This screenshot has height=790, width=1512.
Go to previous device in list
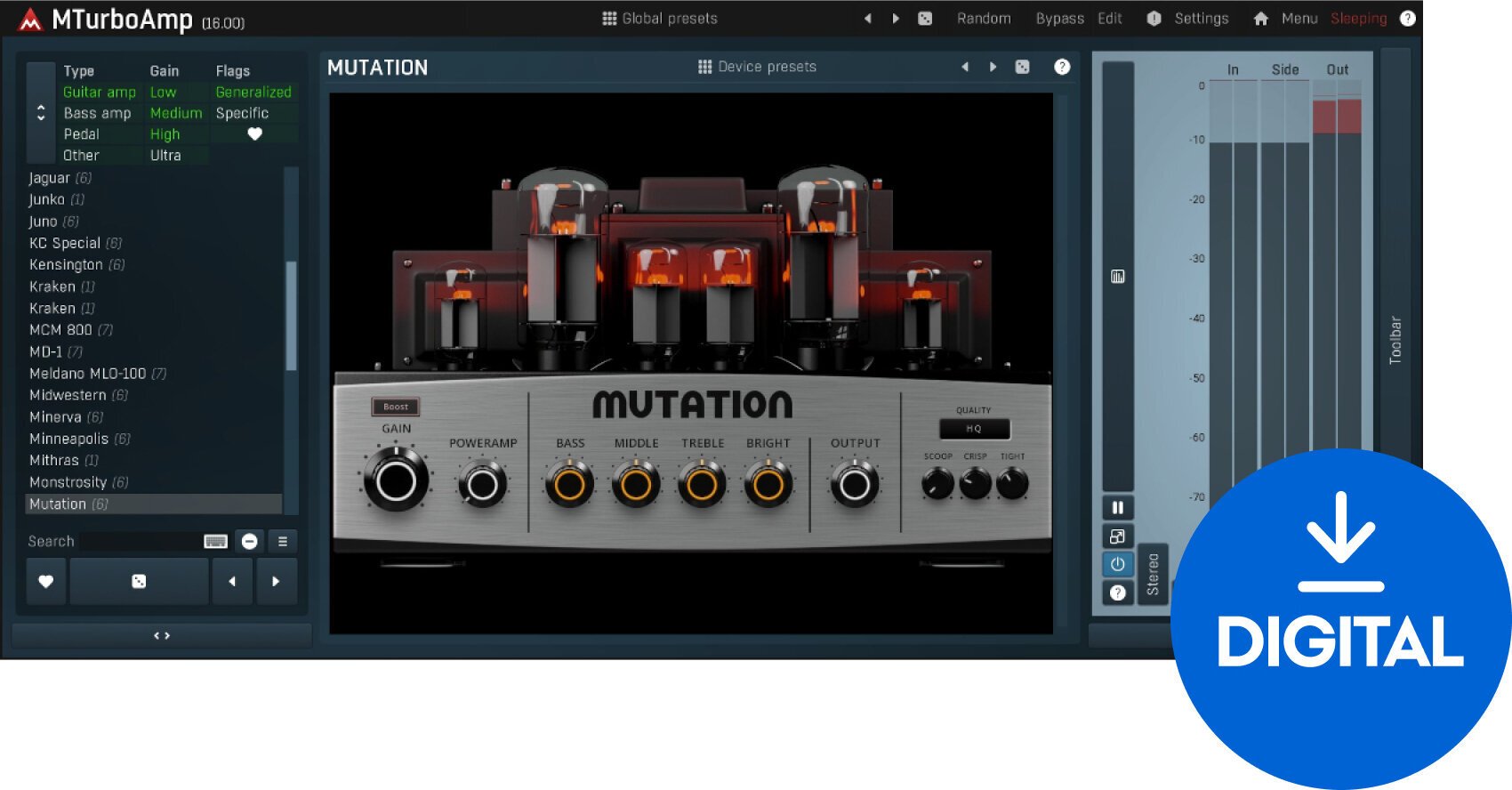click(232, 581)
